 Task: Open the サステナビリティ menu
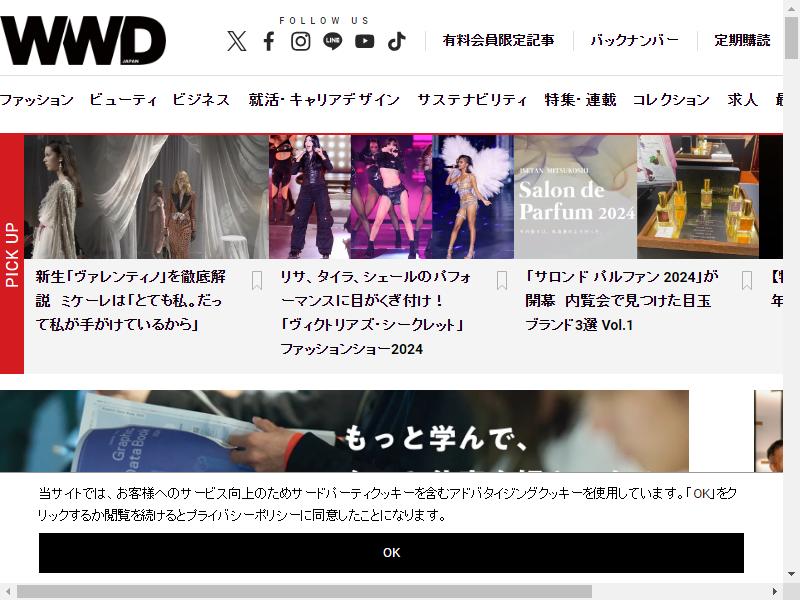click(472, 99)
